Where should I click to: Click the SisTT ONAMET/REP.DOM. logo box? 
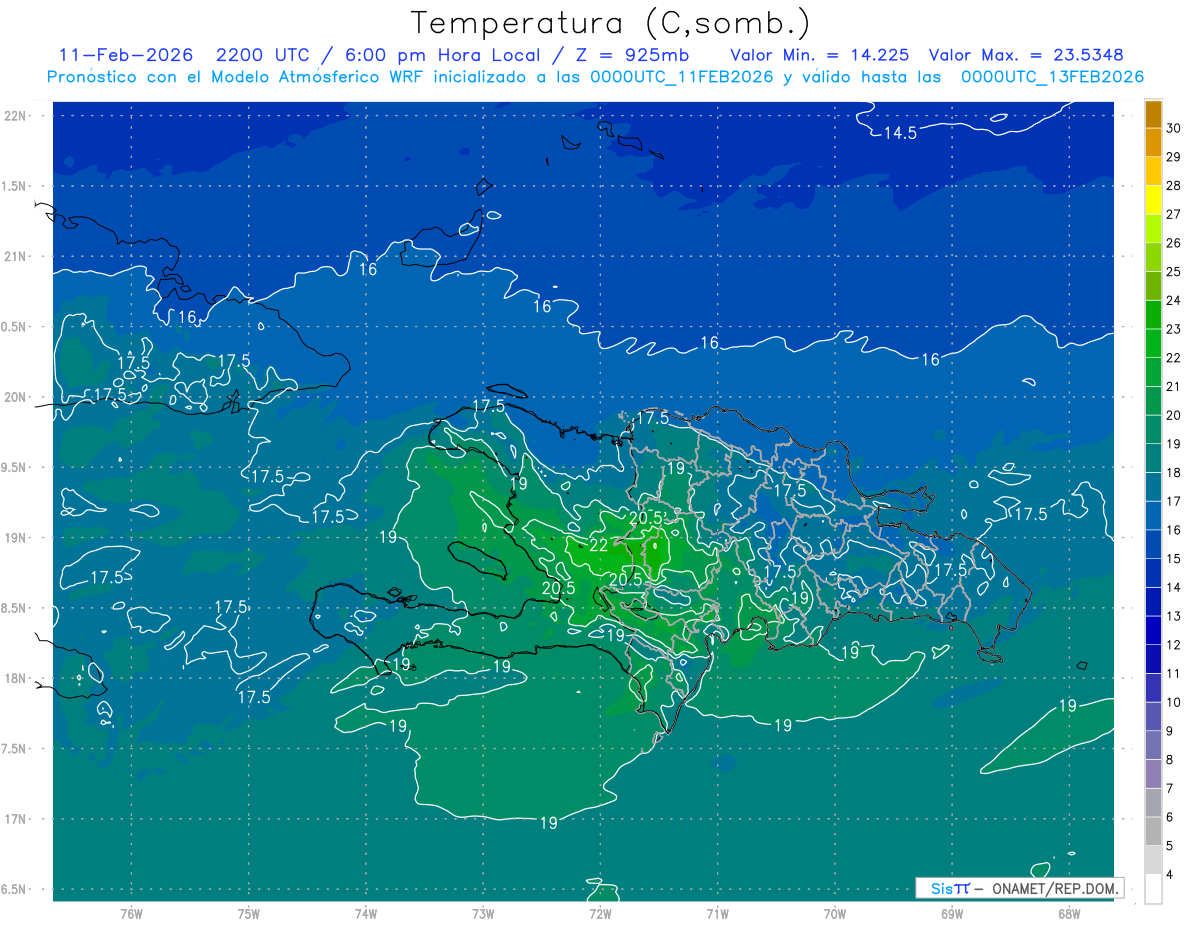(1018, 888)
